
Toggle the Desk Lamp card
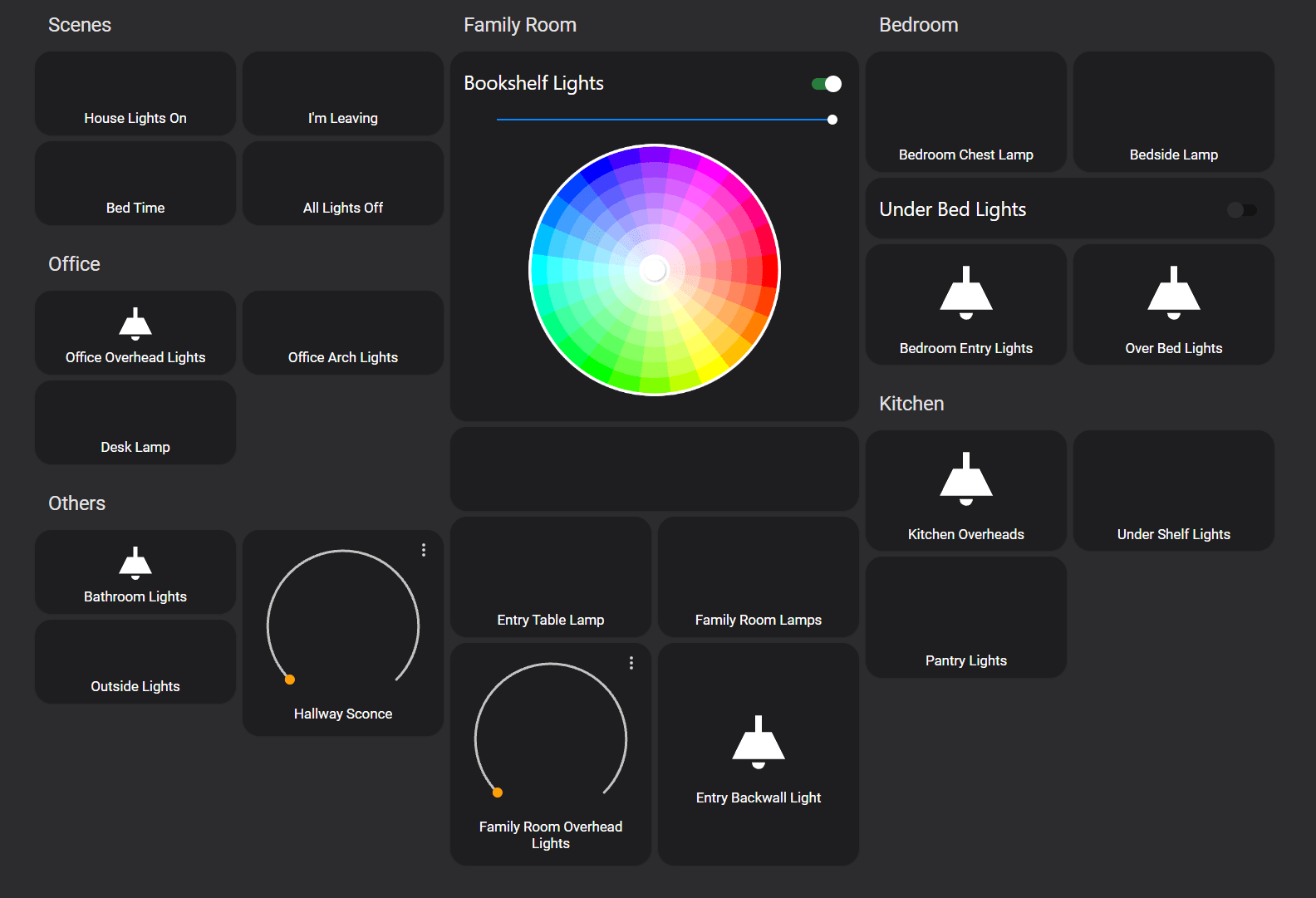(x=135, y=423)
